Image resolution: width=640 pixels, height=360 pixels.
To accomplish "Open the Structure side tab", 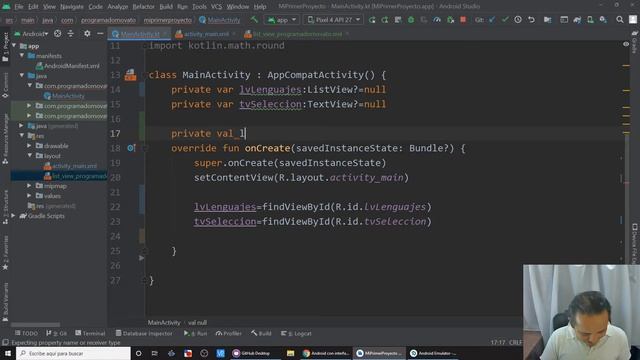I will 5,207.
